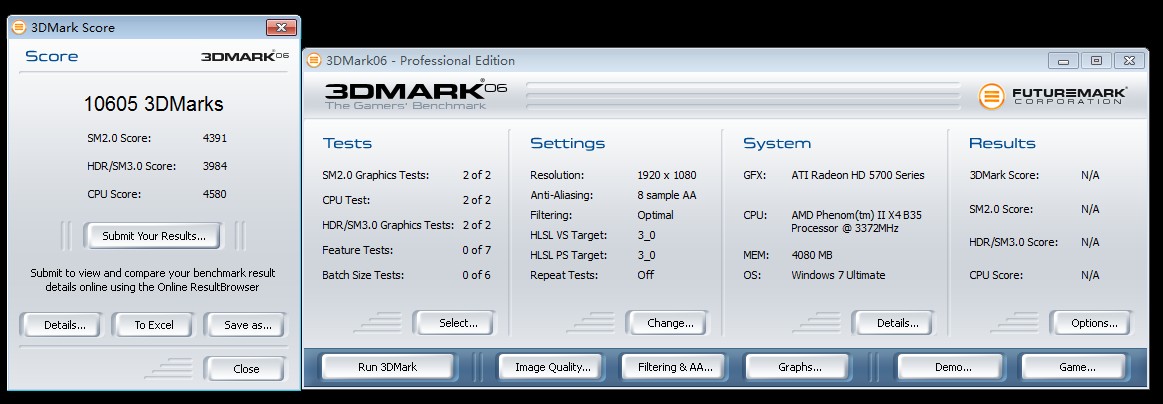Click the Futuremark Corporation logo
This screenshot has width=1163, height=404.
click(x=1052, y=96)
